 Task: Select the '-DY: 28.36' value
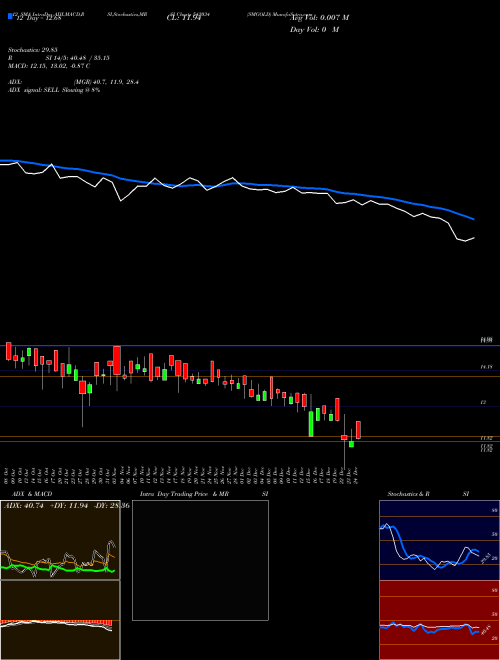pyautogui.click(x=110, y=506)
